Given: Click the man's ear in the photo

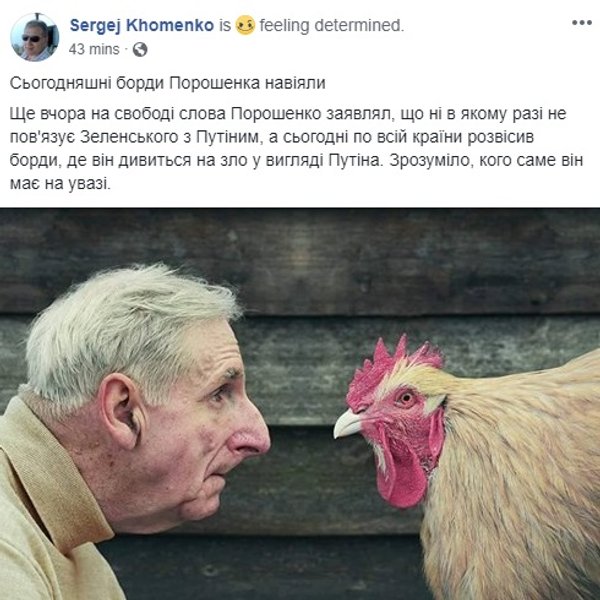Looking at the screenshot, I should coord(121,410).
